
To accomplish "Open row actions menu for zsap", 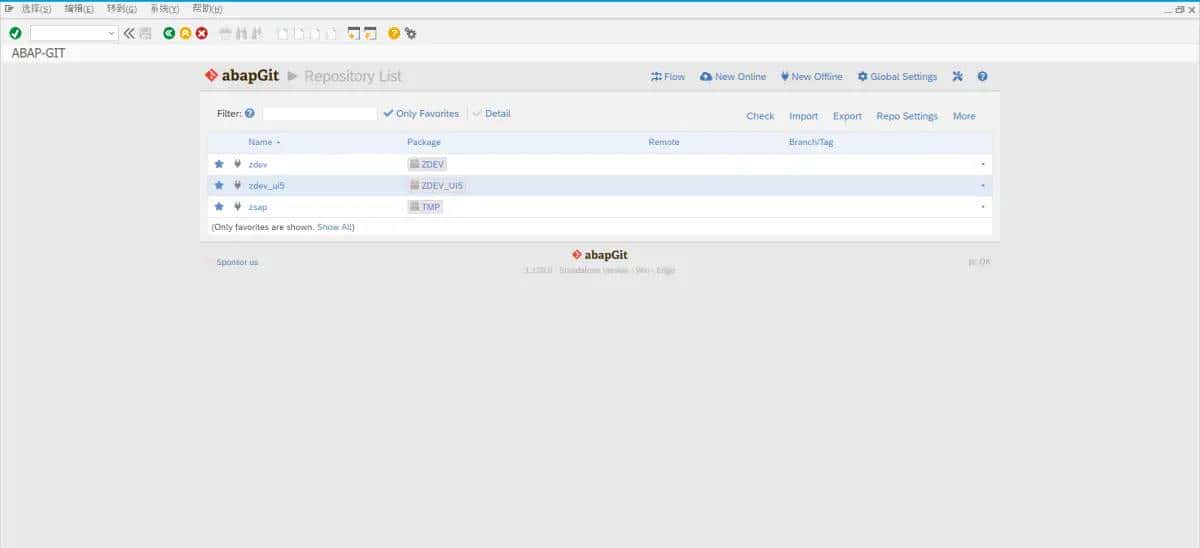I will pyautogui.click(x=982, y=207).
